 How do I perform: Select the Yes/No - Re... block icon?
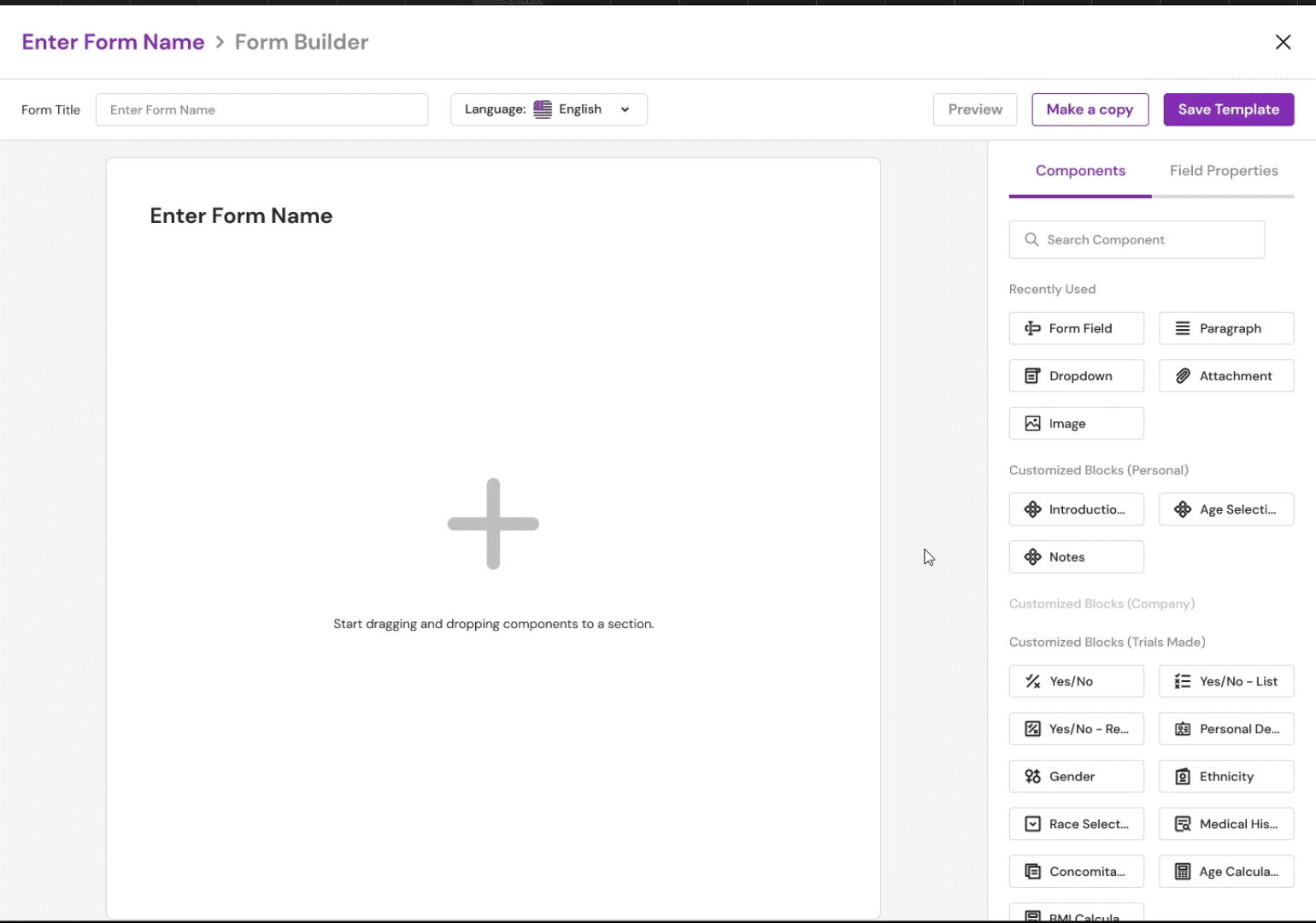(1032, 729)
